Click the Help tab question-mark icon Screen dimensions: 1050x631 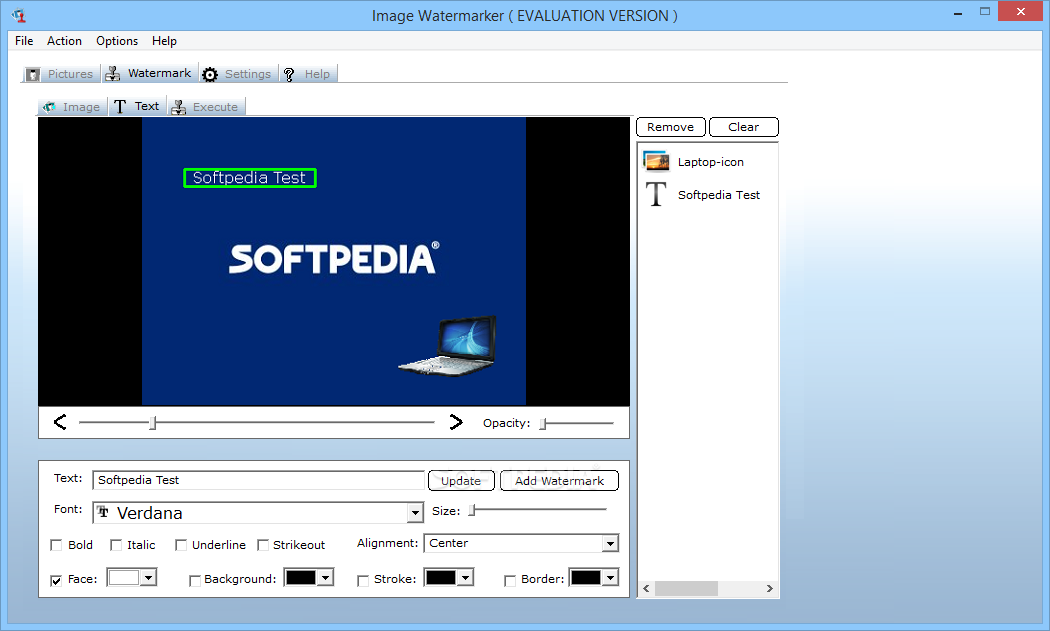[289, 74]
